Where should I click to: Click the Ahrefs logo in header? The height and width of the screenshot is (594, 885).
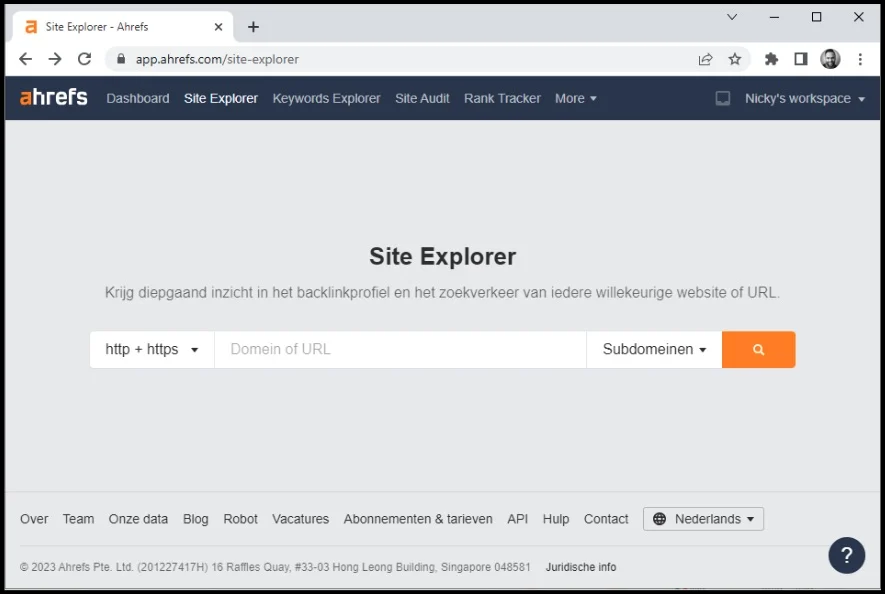coord(54,98)
